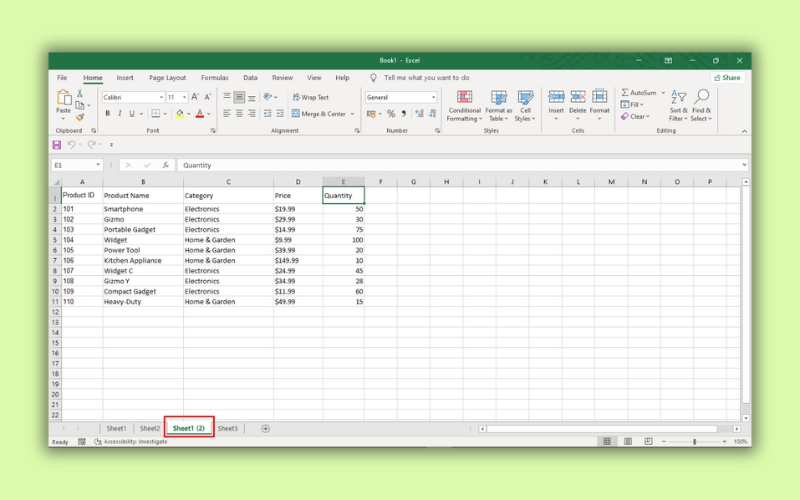
Task: Select the Sheet3 tab
Action: (228, 429)
